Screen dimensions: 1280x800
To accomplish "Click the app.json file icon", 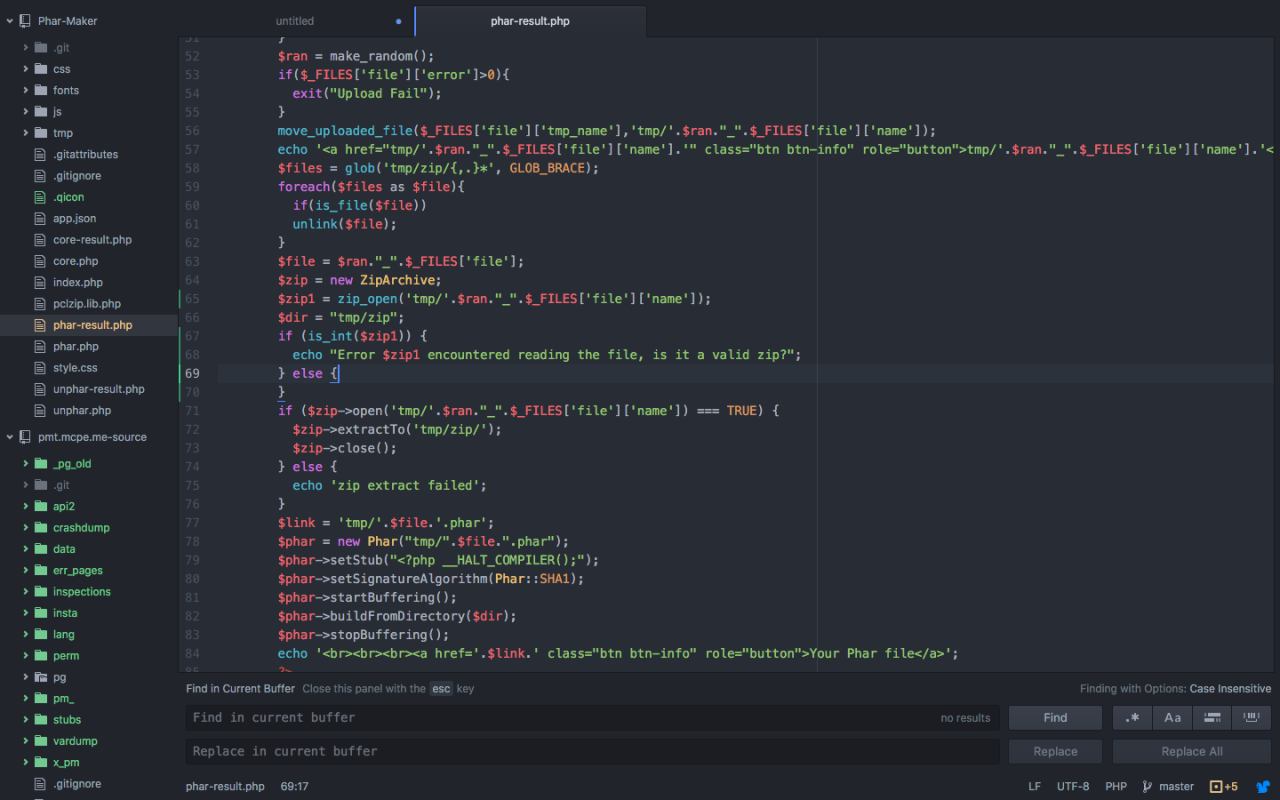I will point(41,218).
